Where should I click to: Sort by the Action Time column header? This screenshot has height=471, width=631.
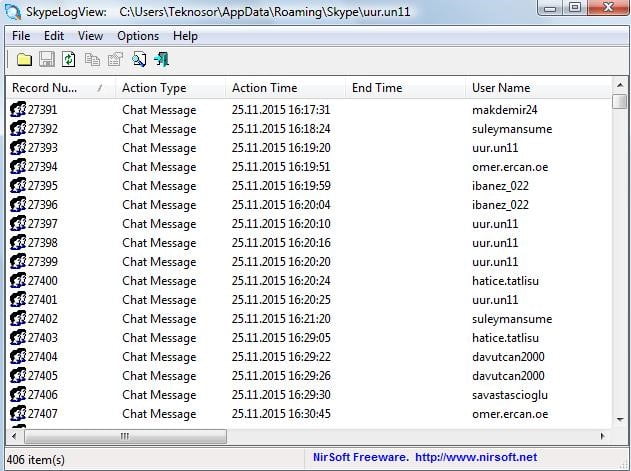[264, 88]
